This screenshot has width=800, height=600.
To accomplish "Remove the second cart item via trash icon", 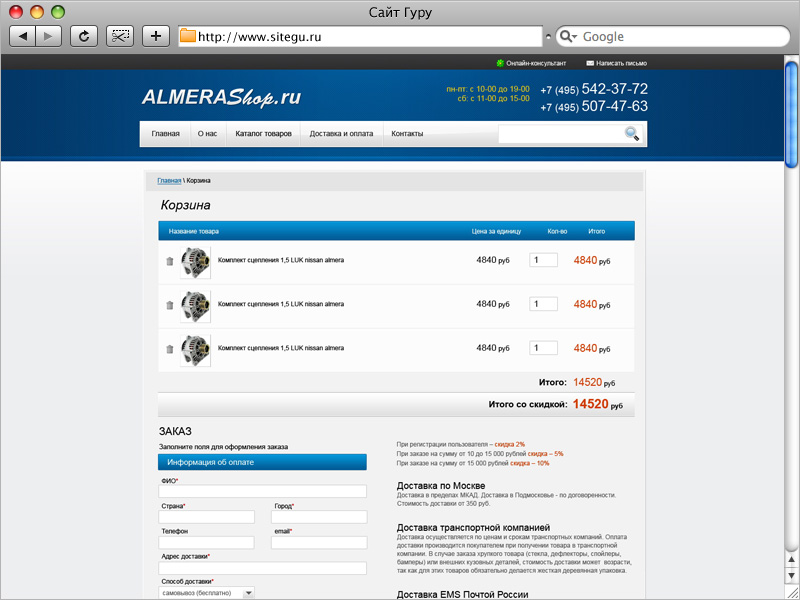I will click(x=170, y=305).
